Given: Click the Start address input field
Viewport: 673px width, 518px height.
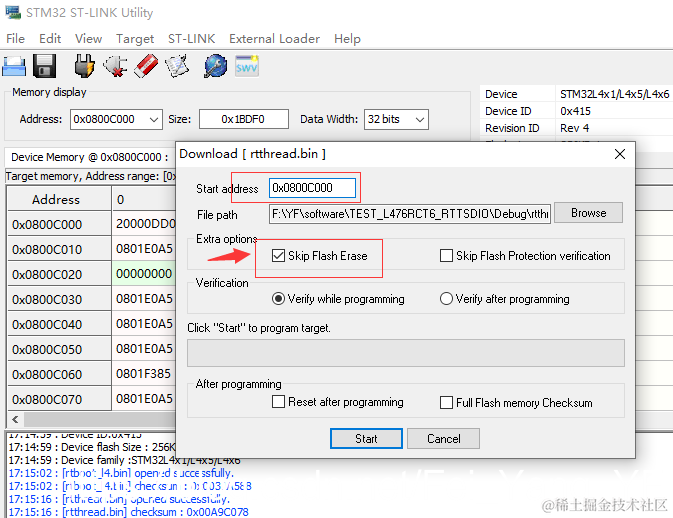Looking at the screenshot, I should click(x=312, y=188).
